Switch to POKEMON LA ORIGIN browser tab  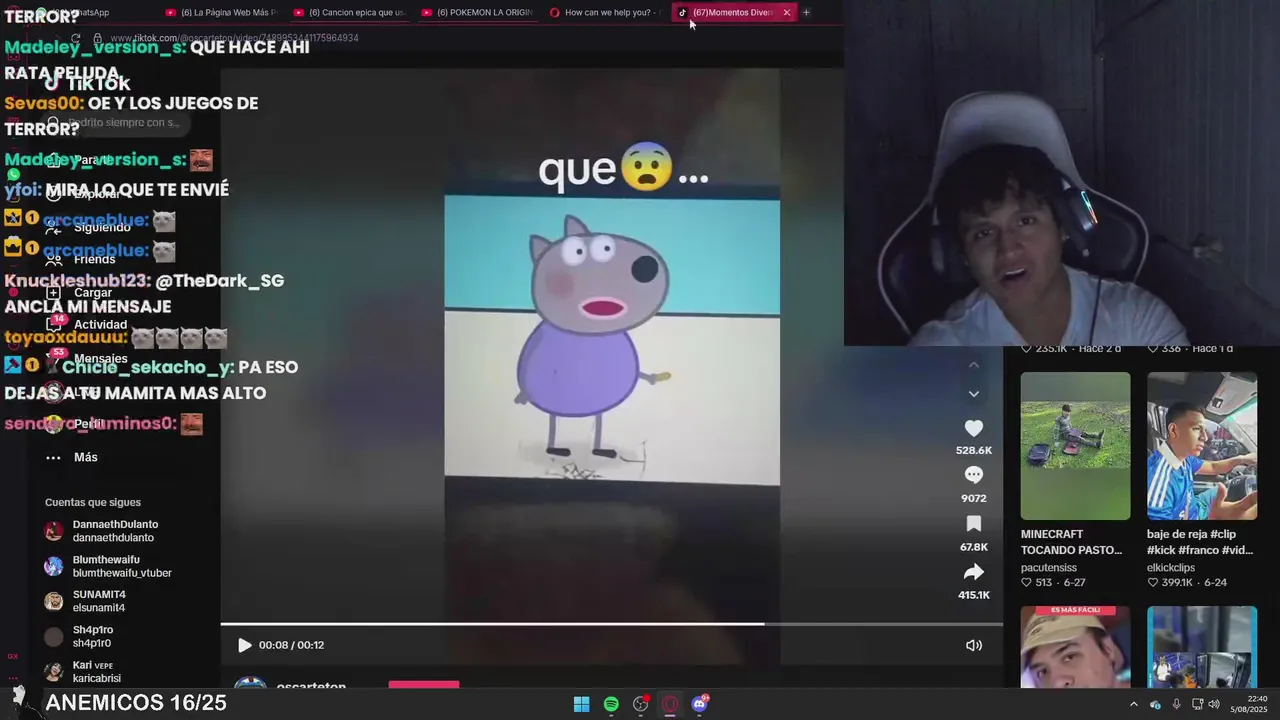(x=477, y=13)
